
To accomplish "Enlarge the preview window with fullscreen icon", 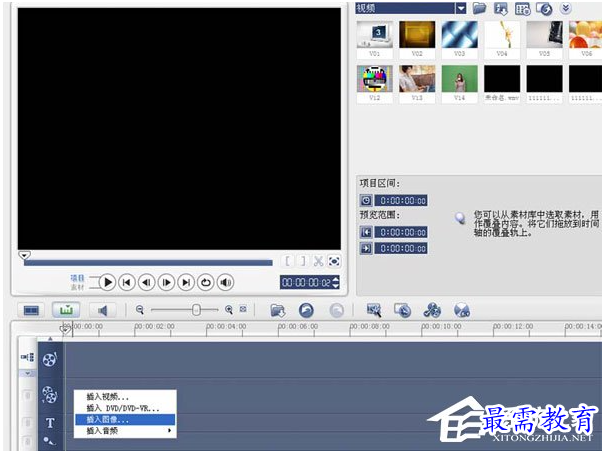I will coord(334,261).
